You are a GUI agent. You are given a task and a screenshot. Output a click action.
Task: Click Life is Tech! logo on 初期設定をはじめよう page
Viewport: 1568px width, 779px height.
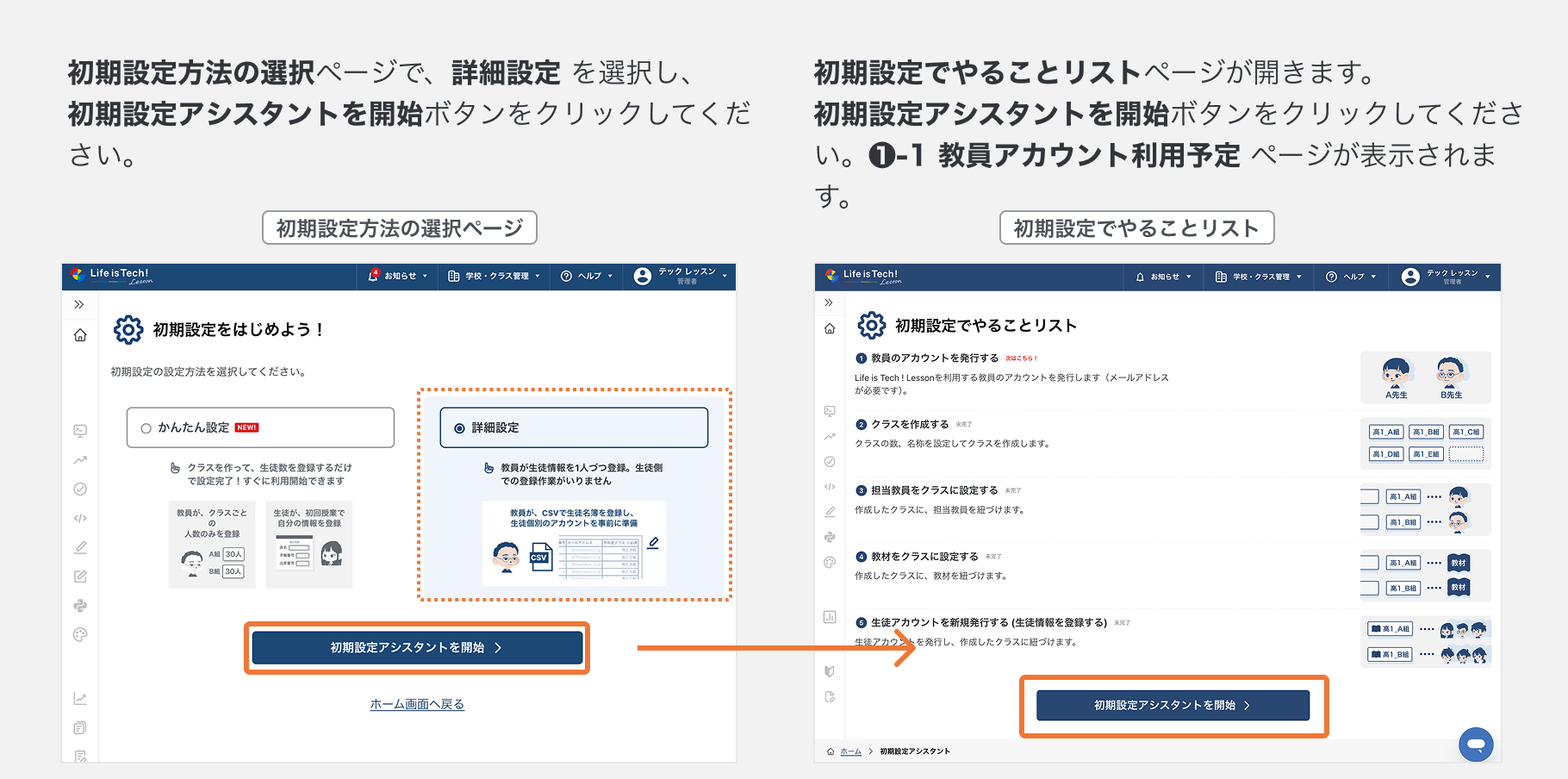coord(112,276)
